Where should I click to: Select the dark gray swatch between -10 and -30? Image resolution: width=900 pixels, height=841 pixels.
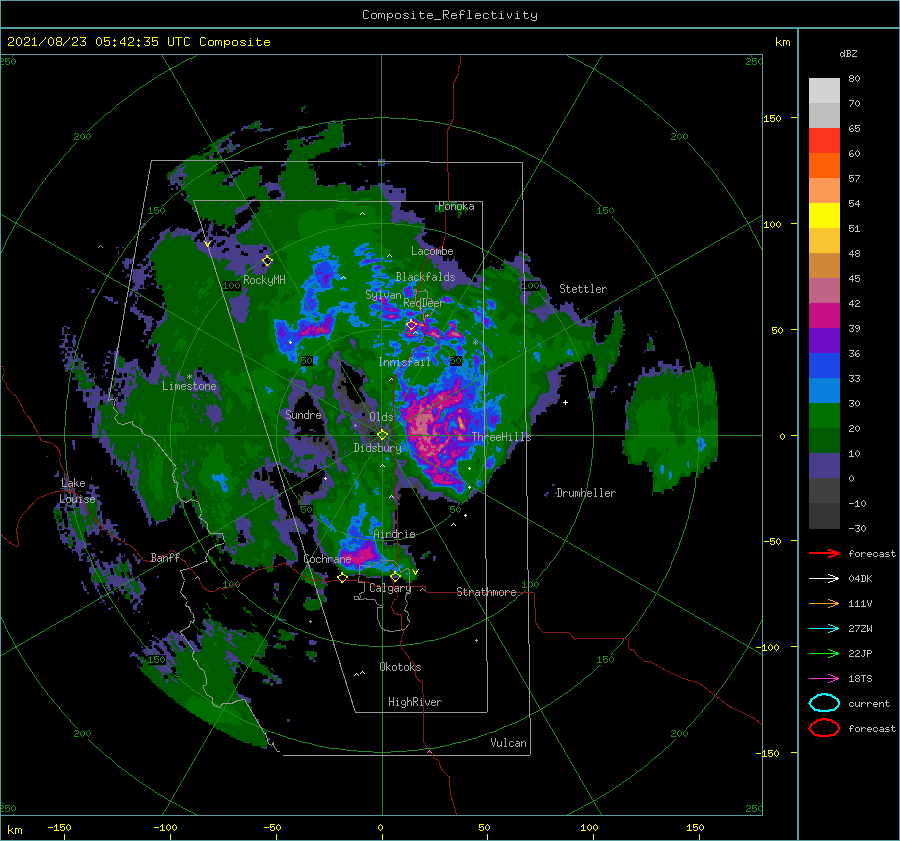[824, 516]
